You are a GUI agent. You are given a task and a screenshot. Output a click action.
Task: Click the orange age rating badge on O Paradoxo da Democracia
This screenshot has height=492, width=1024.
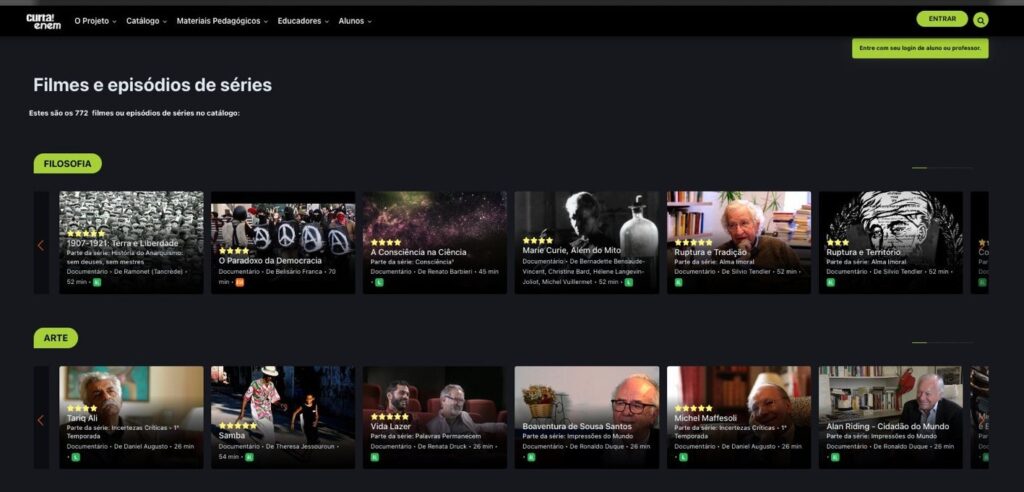(239, 282)
